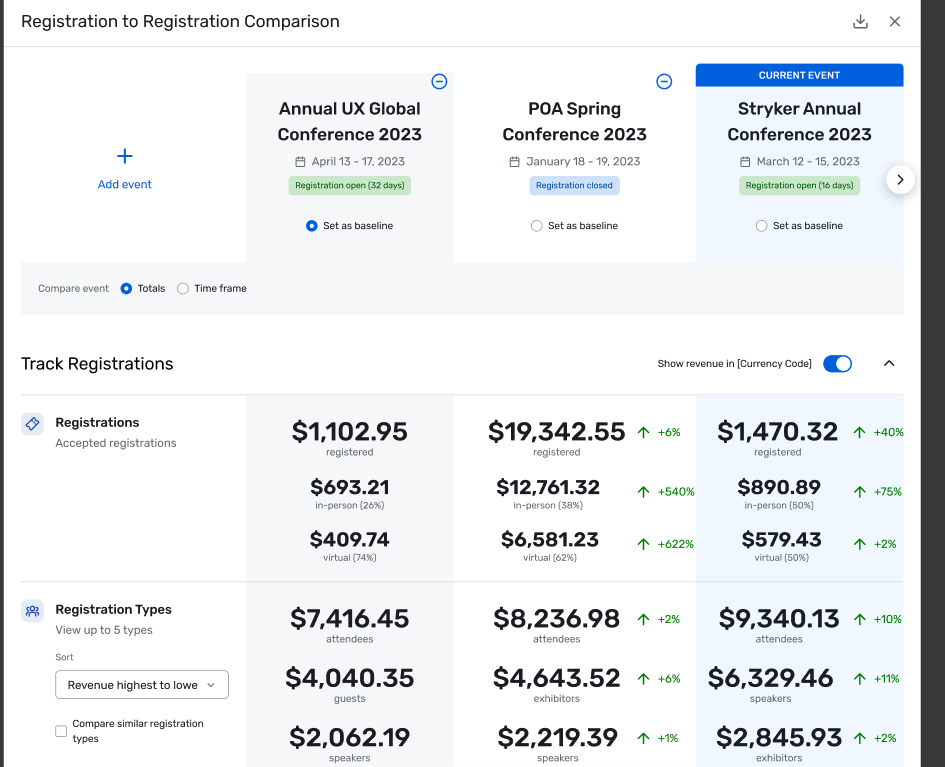The width and height of the screenshot is (945, 767).
Task: Click the $1,470.32 registered value
Action: pos(777,431)
